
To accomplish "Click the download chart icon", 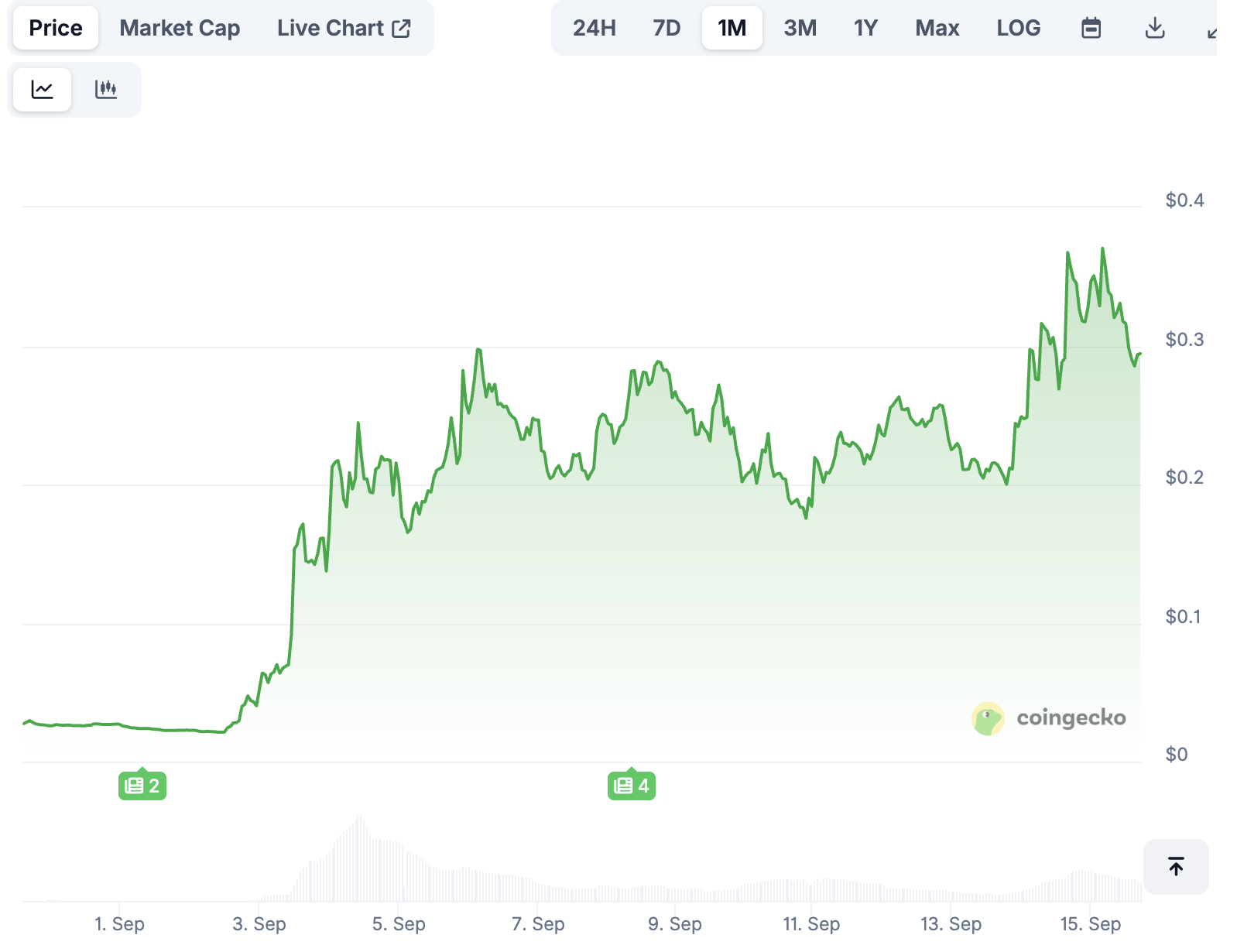I will pyautogui.click(x=1155, y=27).
